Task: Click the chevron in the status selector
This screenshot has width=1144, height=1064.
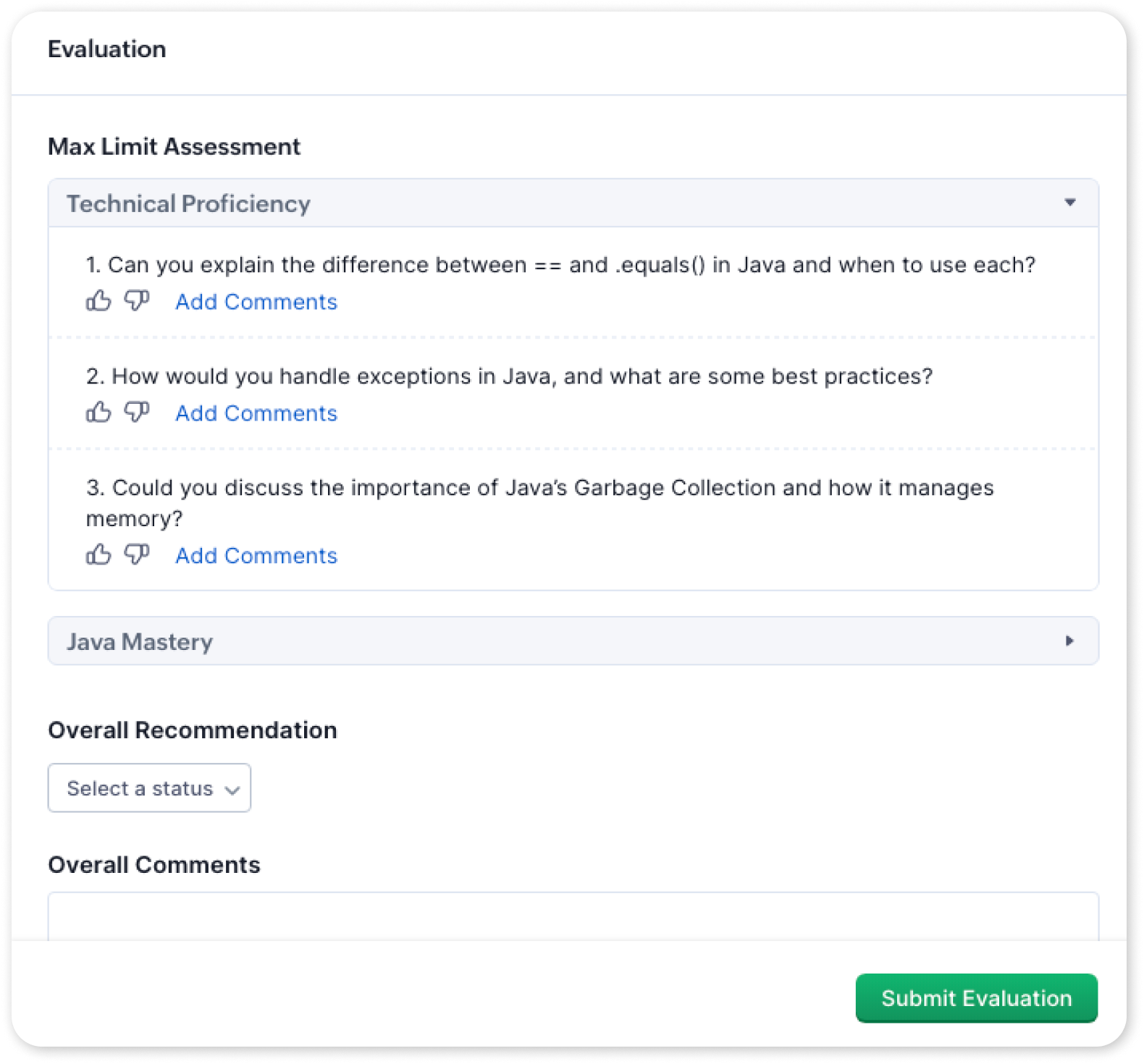Action: tap(232, 790)
